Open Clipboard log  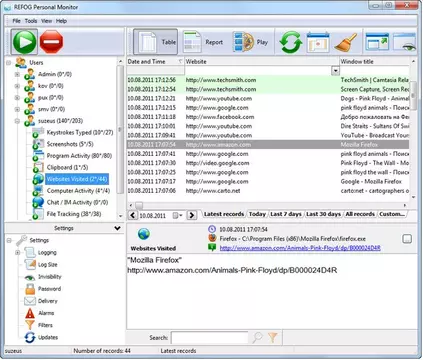(67, 167)
